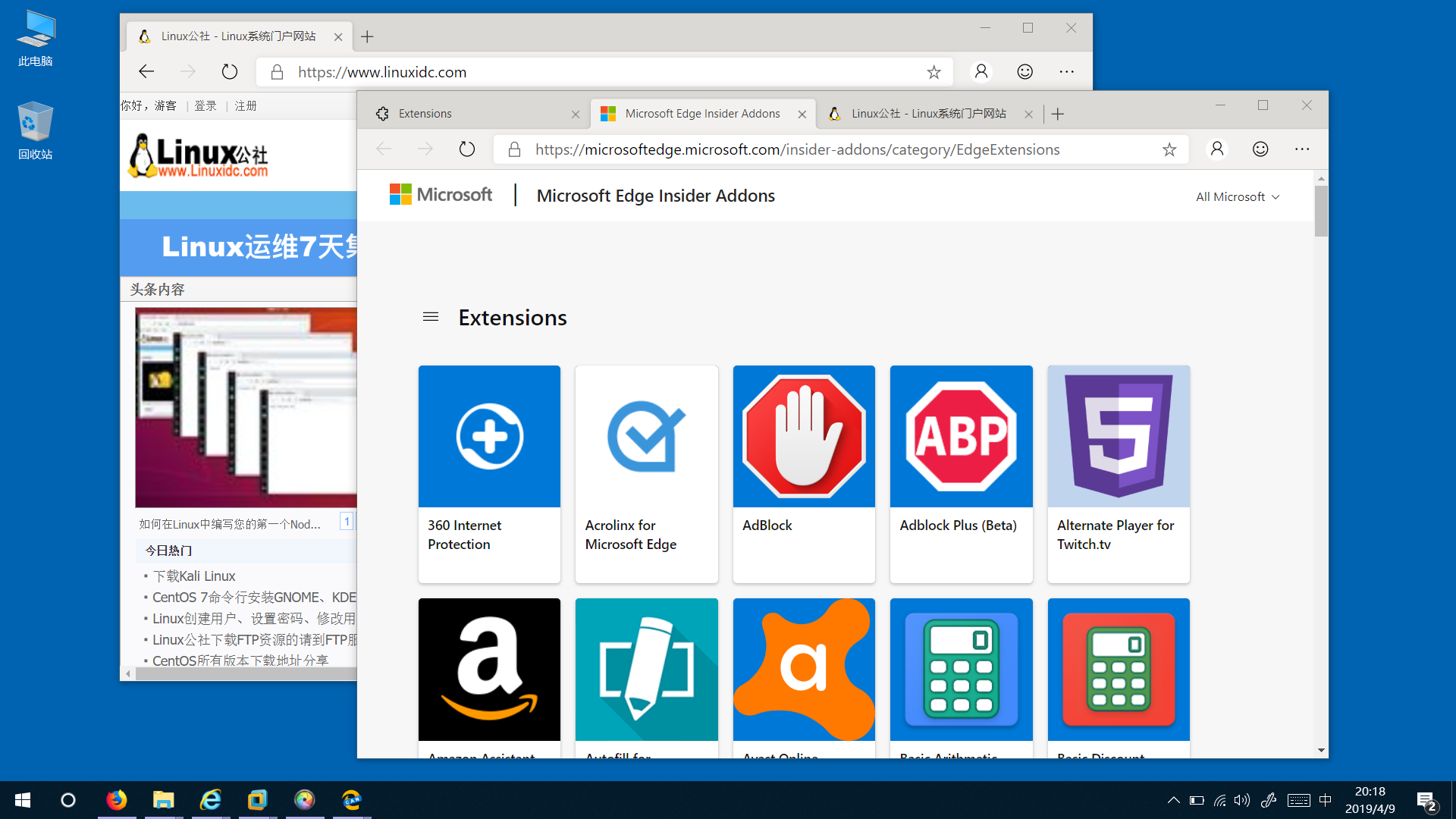1456x819 pixels.
Task: Click the headline screenshot thumbnail on Linux公社
Action: 246,407
